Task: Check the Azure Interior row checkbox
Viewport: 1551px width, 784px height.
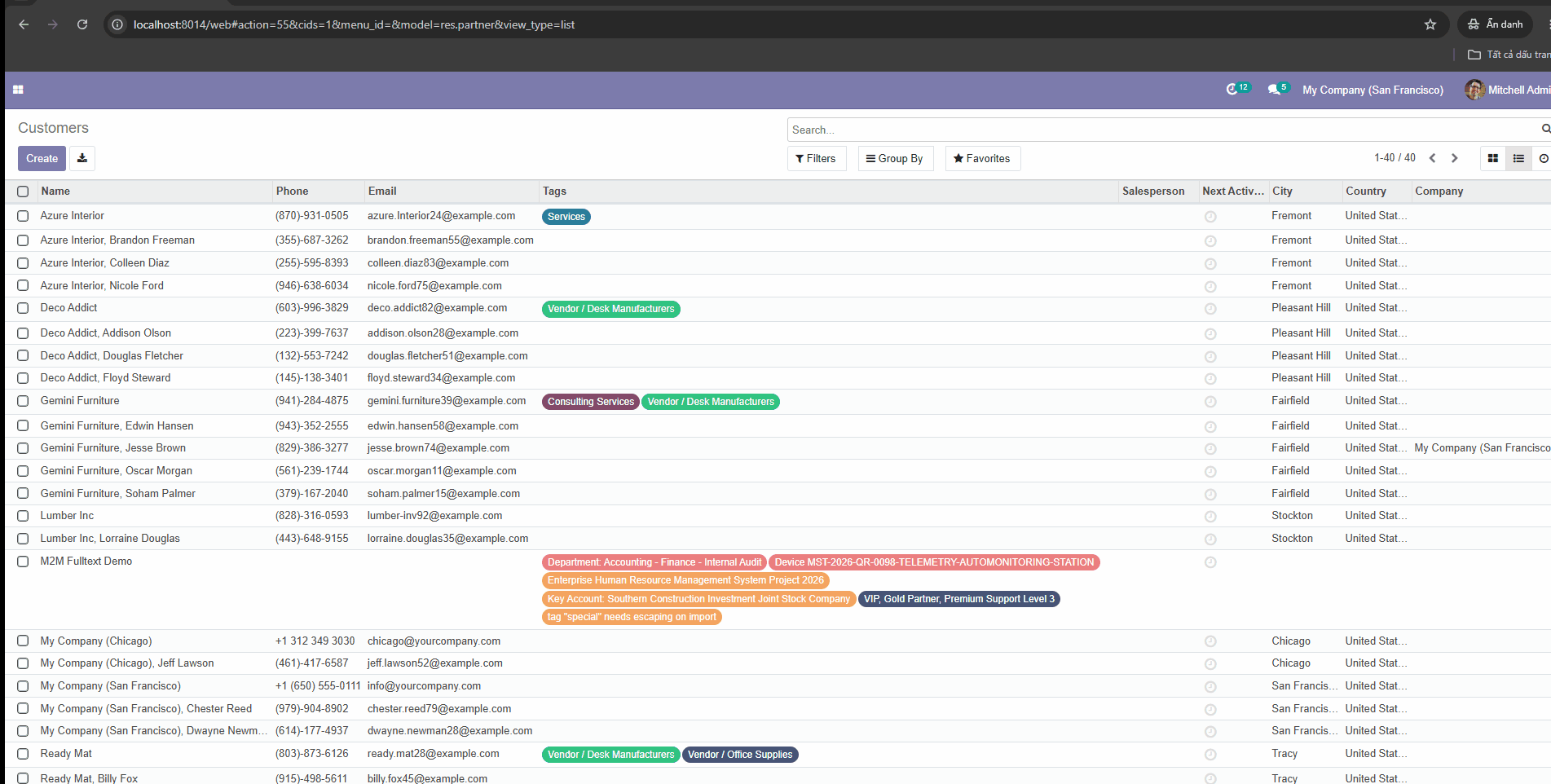Action: tap(23, 216)
